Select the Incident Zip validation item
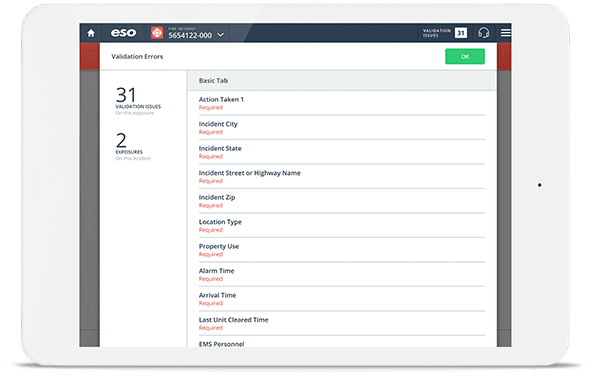The height and width of the screenshot is (376, 602). tap(342, 201)
